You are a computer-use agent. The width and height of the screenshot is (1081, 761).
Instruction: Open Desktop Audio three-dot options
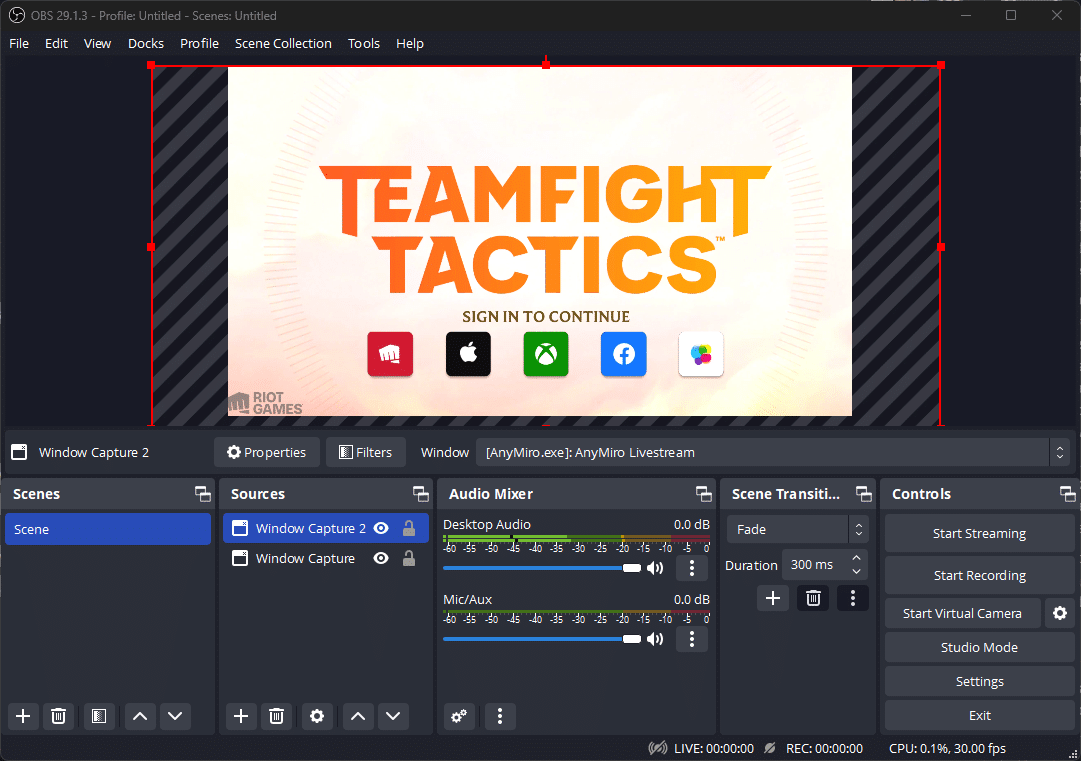coord(691,568)
